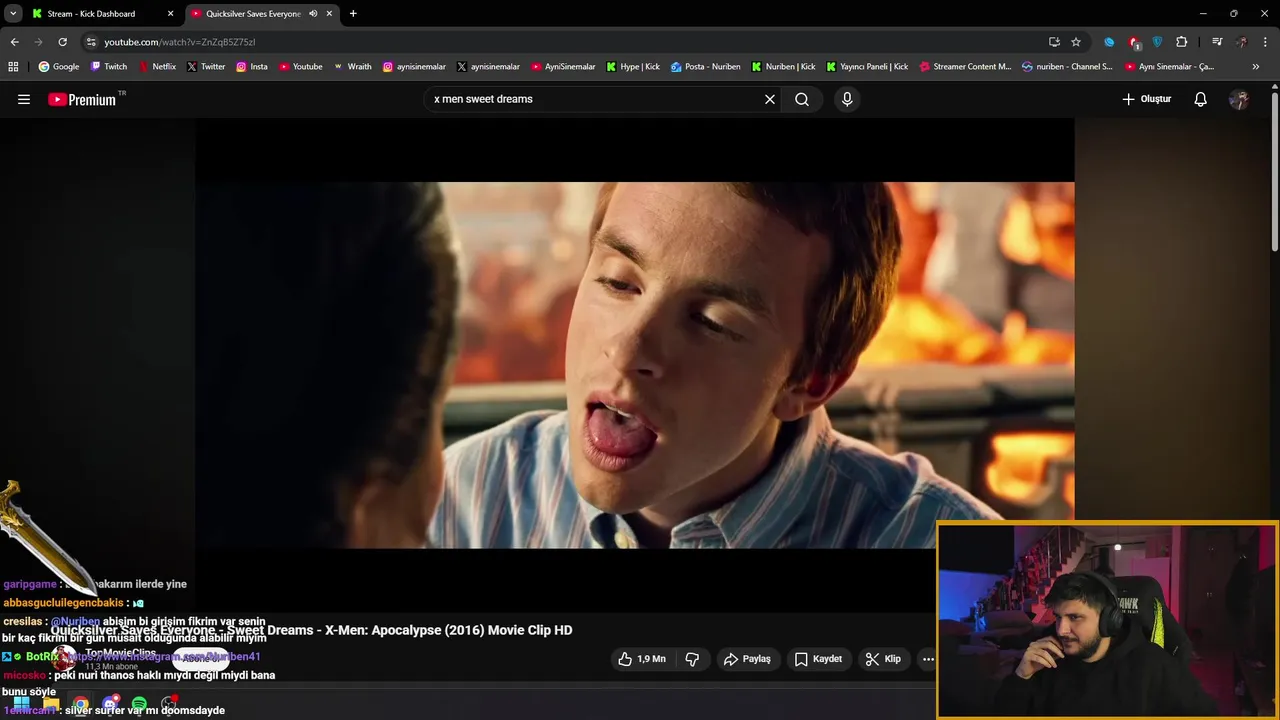Click the Kaydet save button

[818, 659]
